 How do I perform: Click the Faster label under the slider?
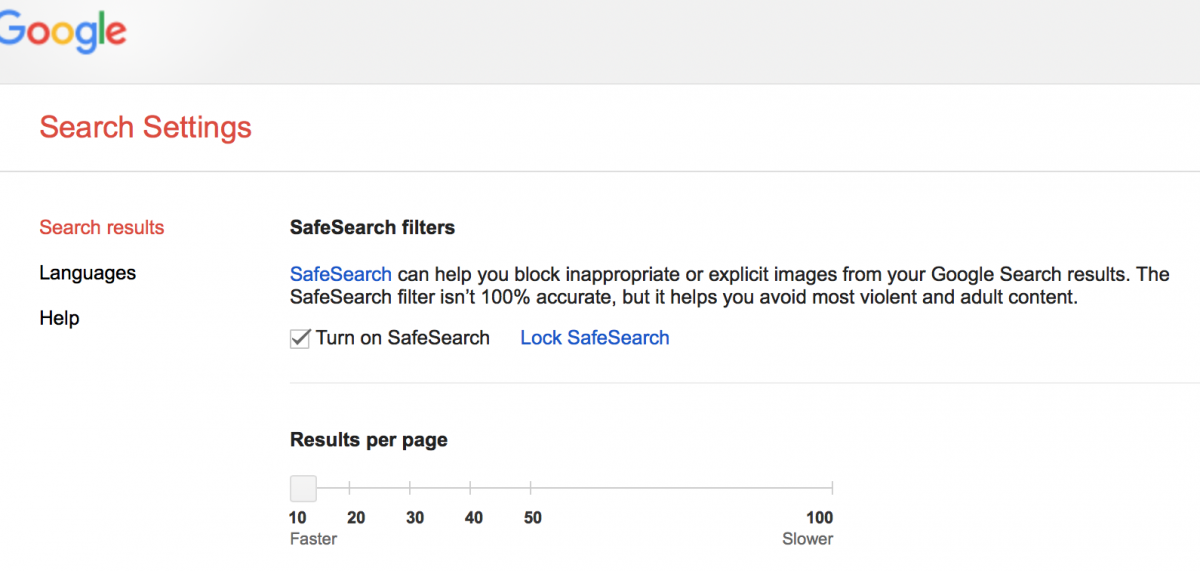[313, 539]
